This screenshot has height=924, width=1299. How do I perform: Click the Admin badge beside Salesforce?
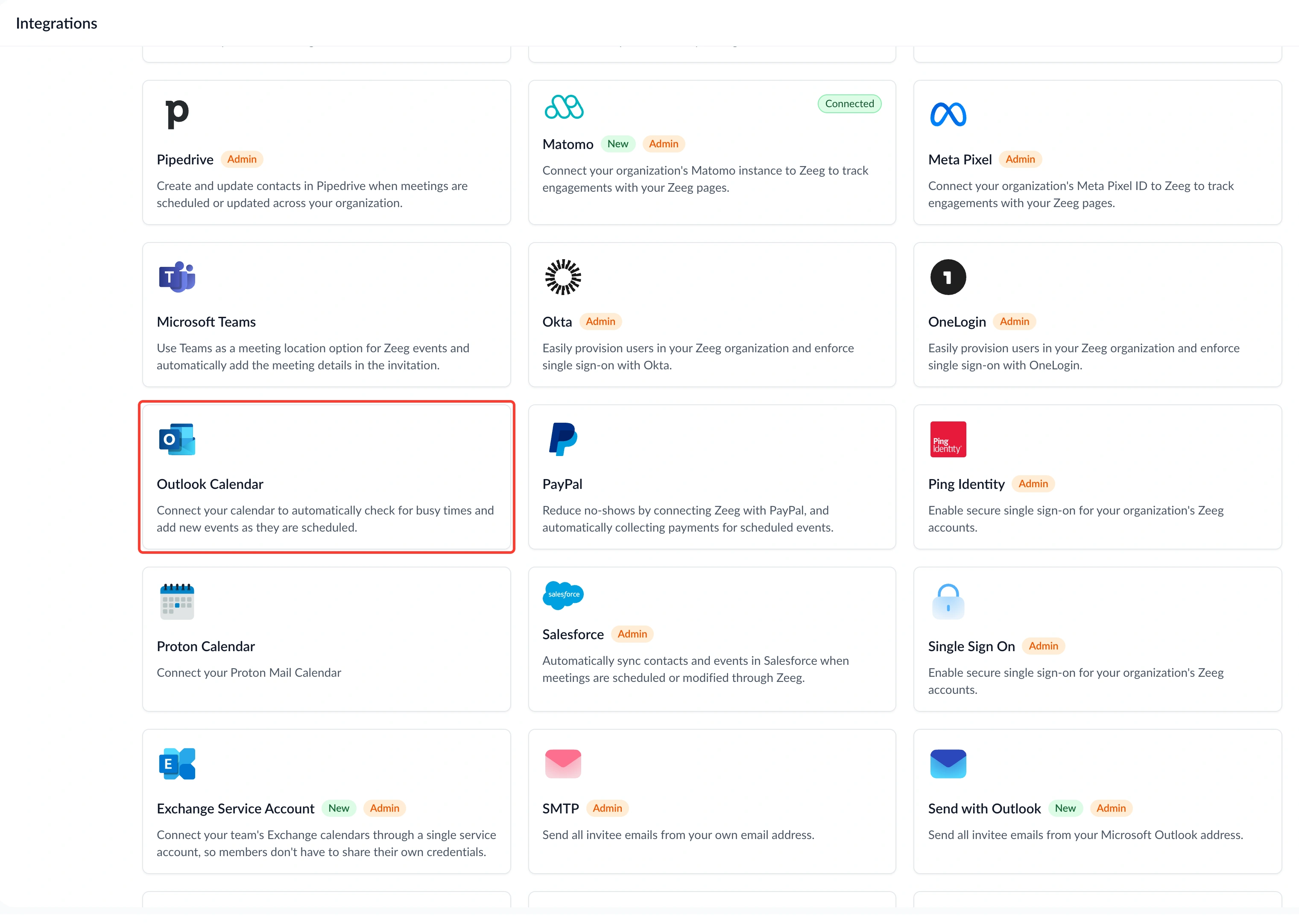pos(632,634)
